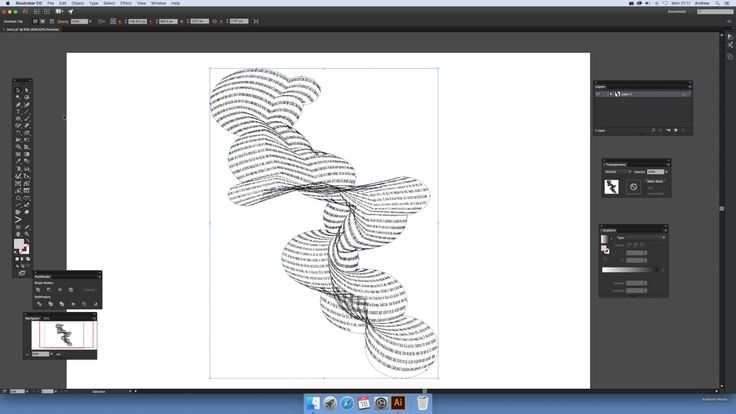Click the GPU Performance rocket icon
Image resolution: width=736 pixels, height=414 pixels.
pyautogui.click(x=70, y=11)
